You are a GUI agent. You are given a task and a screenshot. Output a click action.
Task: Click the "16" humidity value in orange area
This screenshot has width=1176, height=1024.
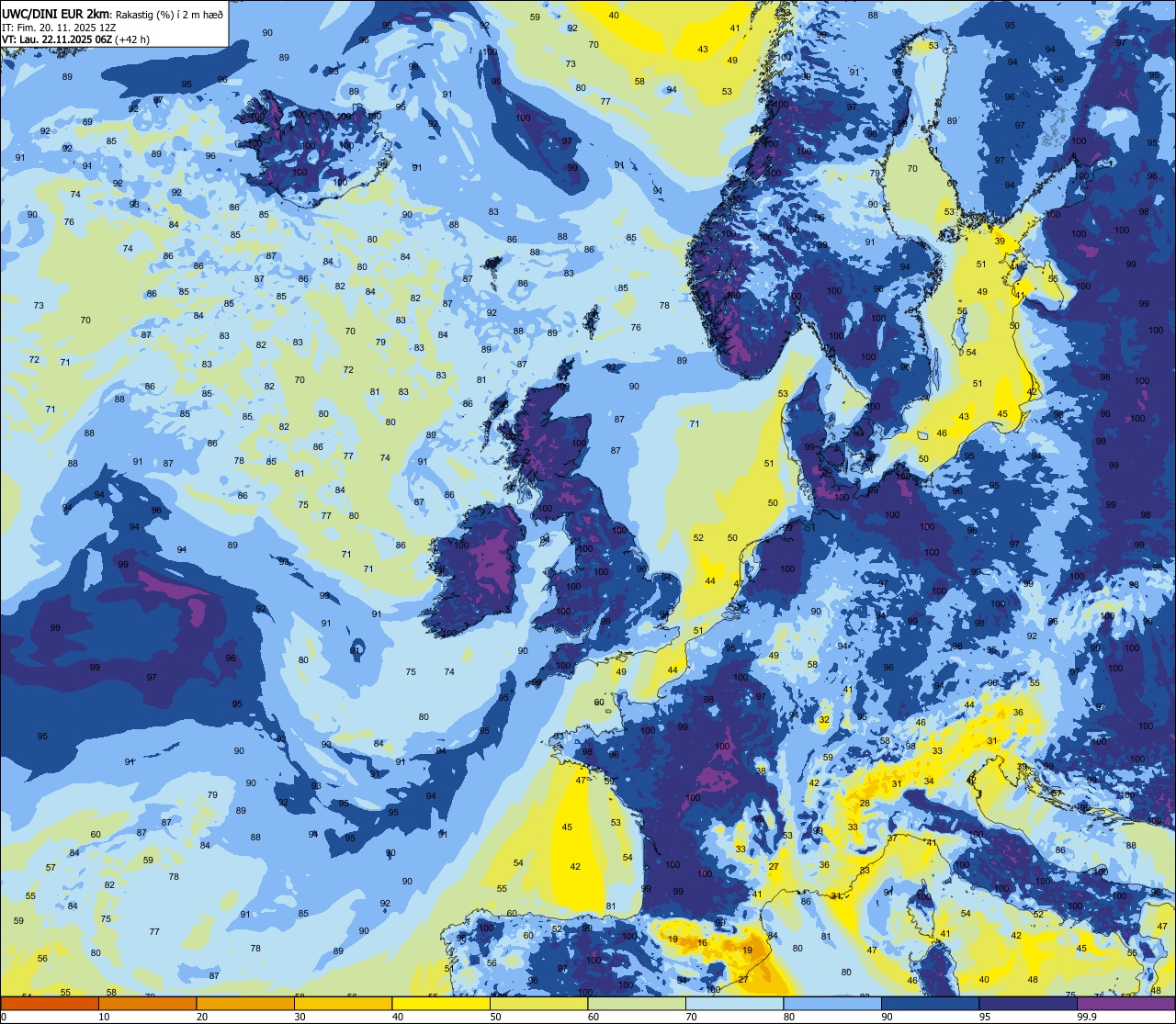pyautogui.click(x=702, y=943)
